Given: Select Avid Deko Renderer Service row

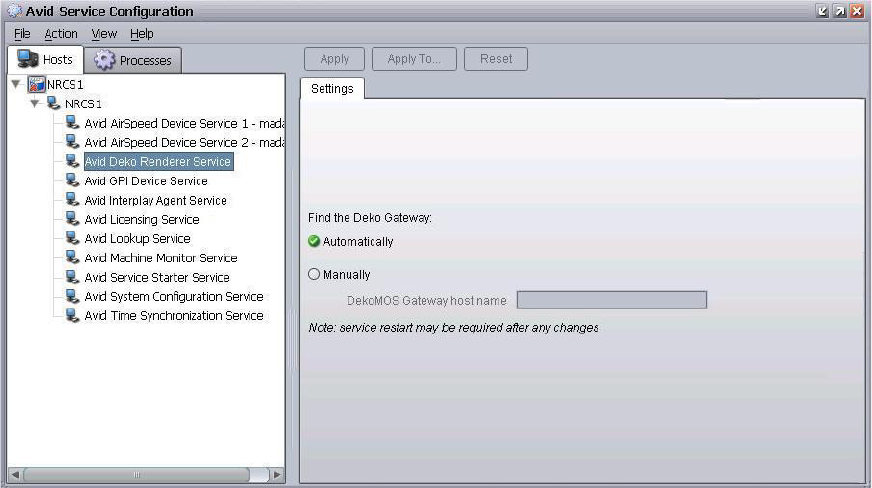Looking at the screenshot, I should pos(158,162).
